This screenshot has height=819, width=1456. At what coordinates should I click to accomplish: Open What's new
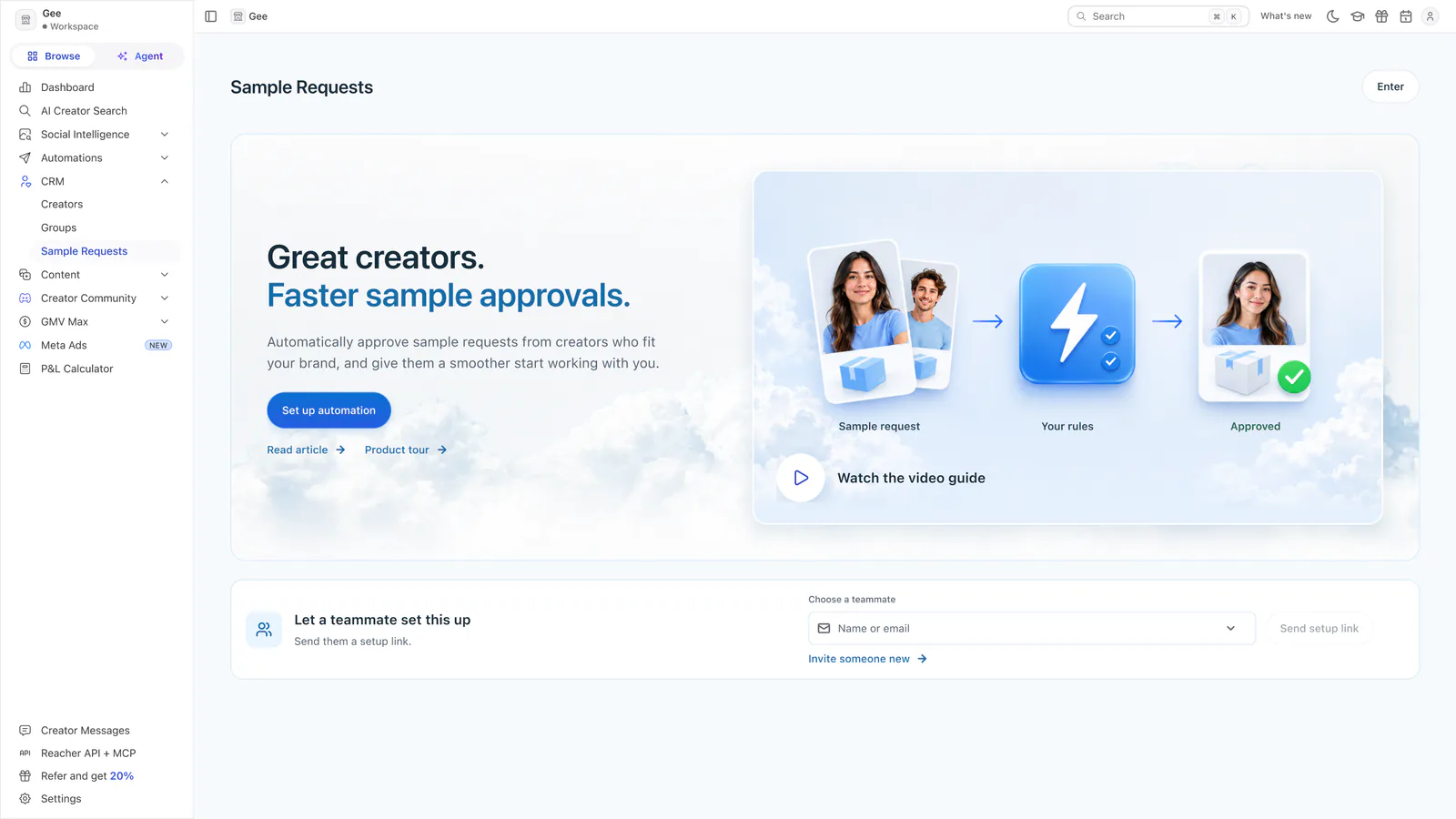pos(1286,16)
